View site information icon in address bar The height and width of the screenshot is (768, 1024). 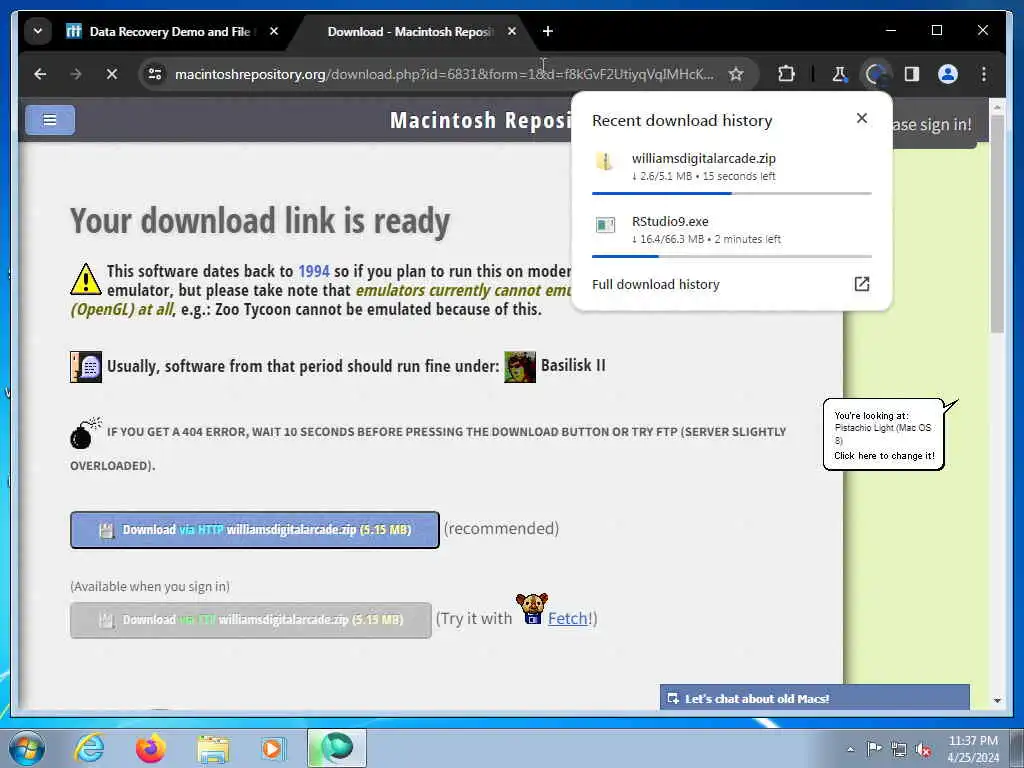[155, 74]
